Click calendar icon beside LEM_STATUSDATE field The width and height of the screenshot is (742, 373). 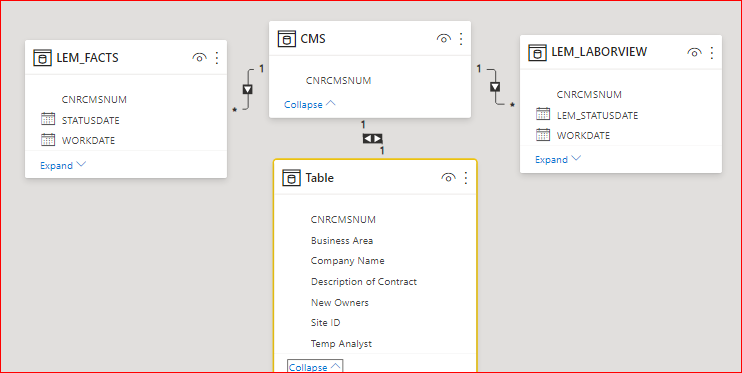tap(543, 114)
